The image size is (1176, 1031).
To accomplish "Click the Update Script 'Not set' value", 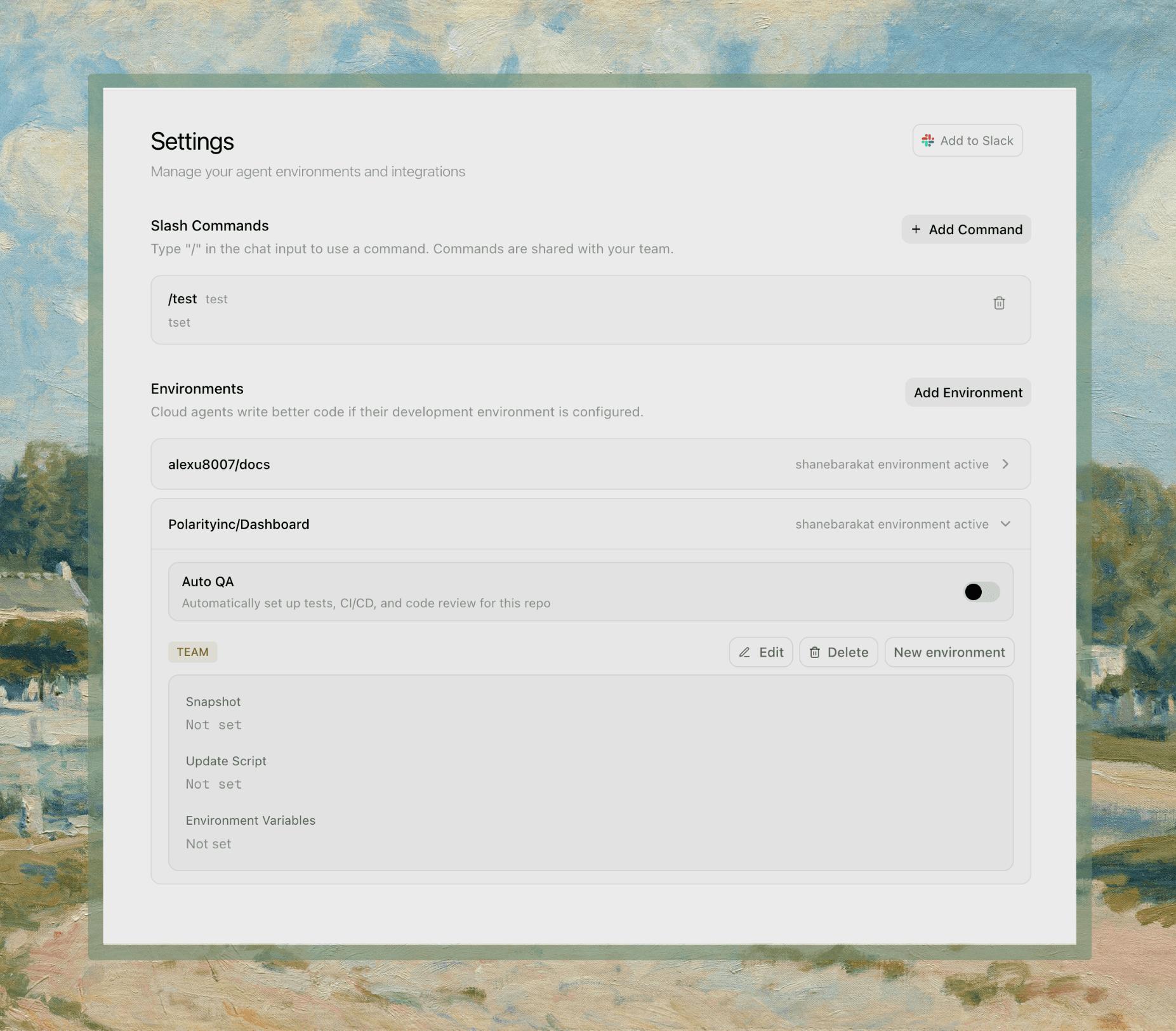I will point(214,784).
